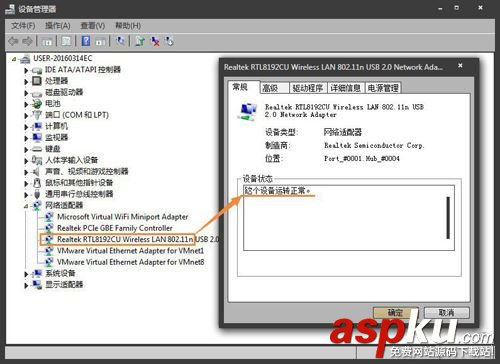
Task: Click the 键盘 category icon
Action: (x=37, y=149)
